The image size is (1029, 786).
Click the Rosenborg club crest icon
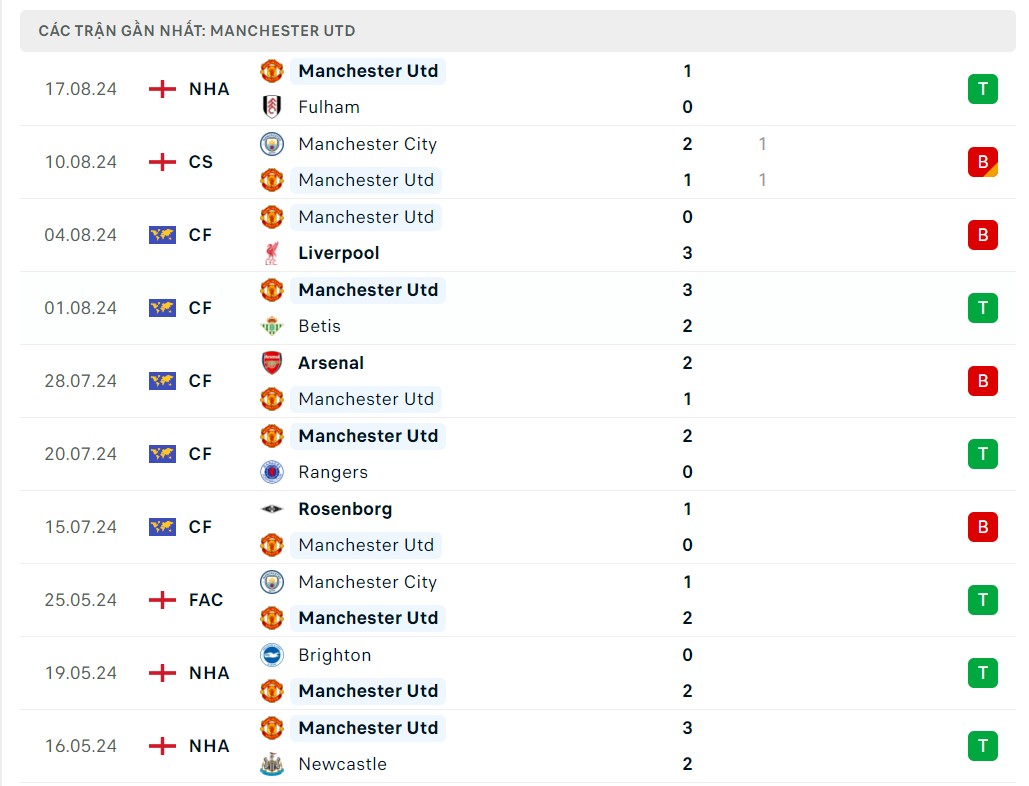(x=272, y=509)
